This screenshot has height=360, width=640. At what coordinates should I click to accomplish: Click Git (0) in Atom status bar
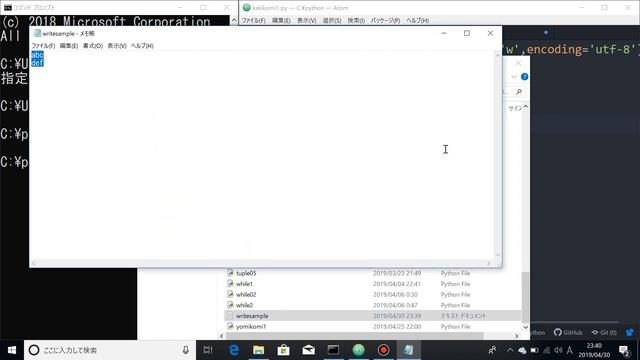[x=604, y=332]
